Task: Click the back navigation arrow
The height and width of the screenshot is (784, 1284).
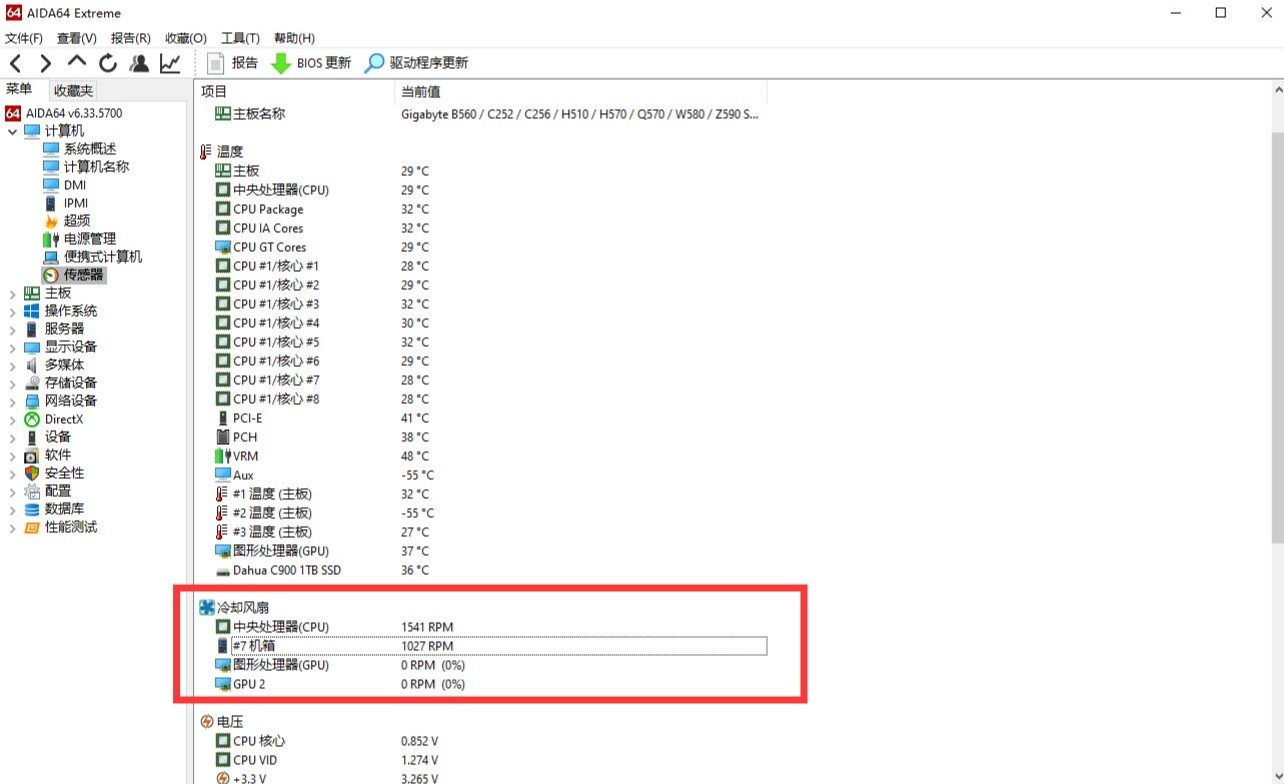Action: (x=15, y=63)
